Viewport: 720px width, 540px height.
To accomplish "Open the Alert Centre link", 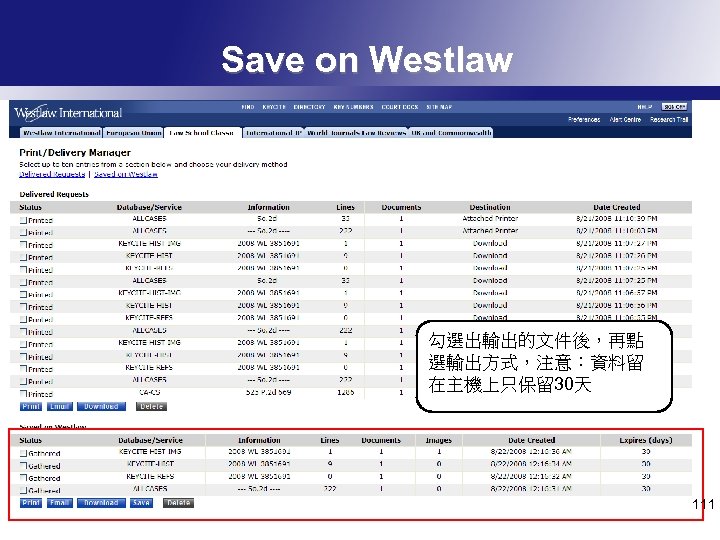I will [x=625, y=119].
